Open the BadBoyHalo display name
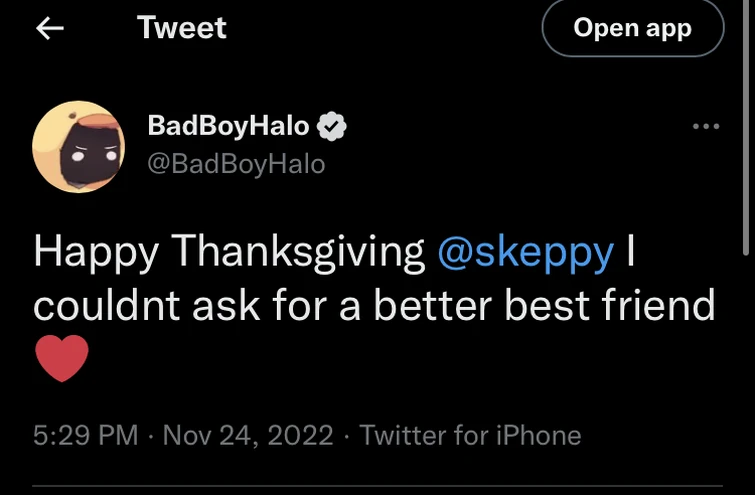This screenshot has height=495, width=755. pyautogui.click(x=228, y=125)
